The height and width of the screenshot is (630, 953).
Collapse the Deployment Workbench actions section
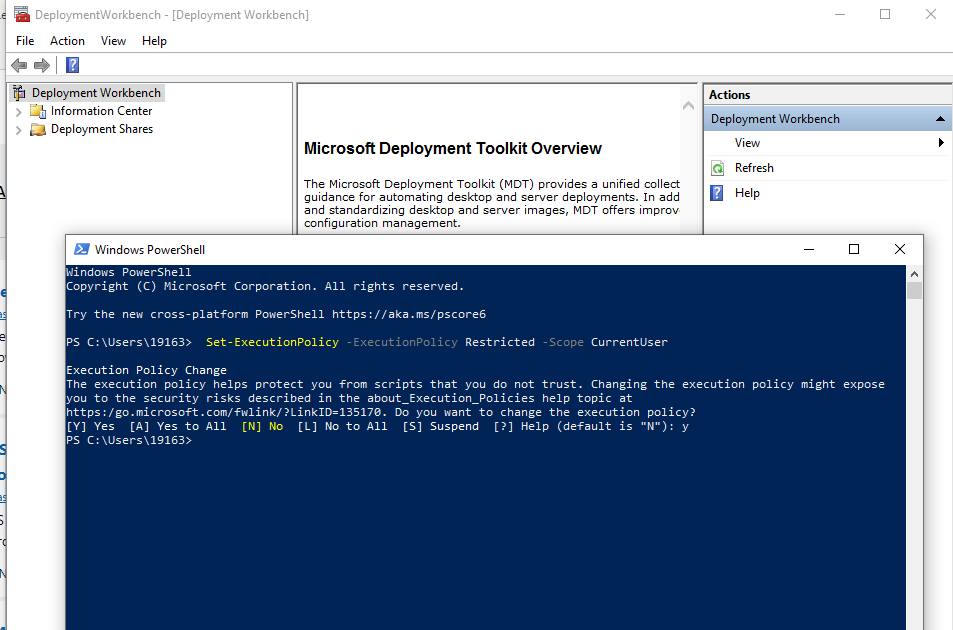point(940,119)
